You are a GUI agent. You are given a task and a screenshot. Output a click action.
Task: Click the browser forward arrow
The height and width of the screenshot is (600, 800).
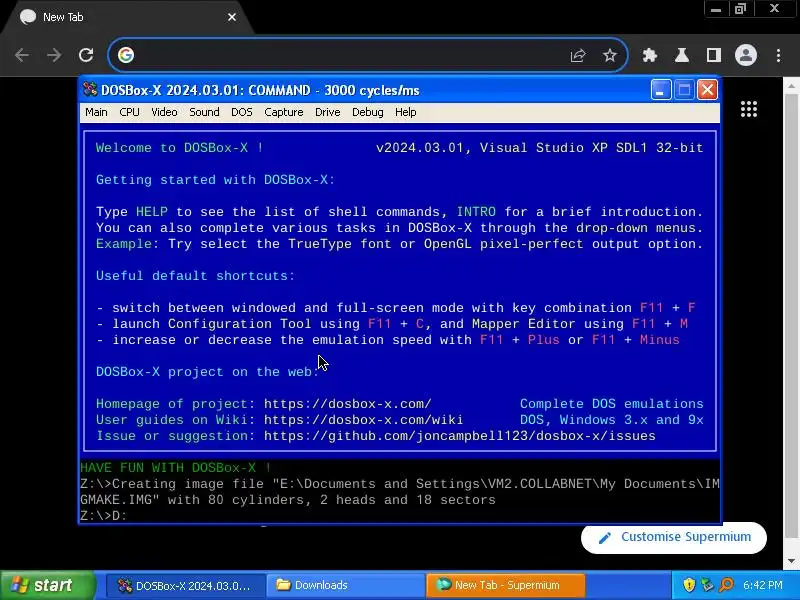pyautogui.click(x=54, y=55)
